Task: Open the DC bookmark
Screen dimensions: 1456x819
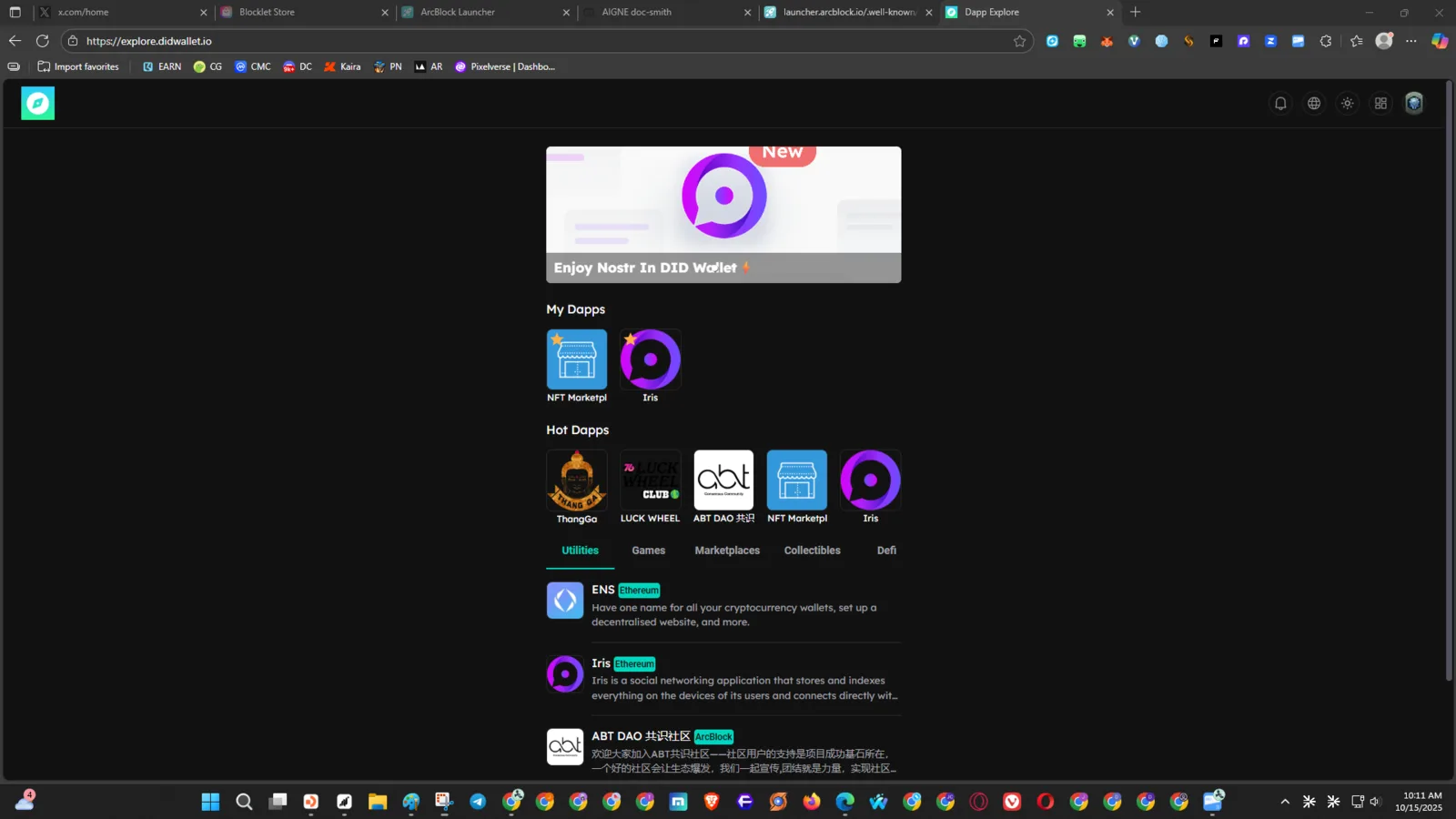Action: (x=298, y=66)
